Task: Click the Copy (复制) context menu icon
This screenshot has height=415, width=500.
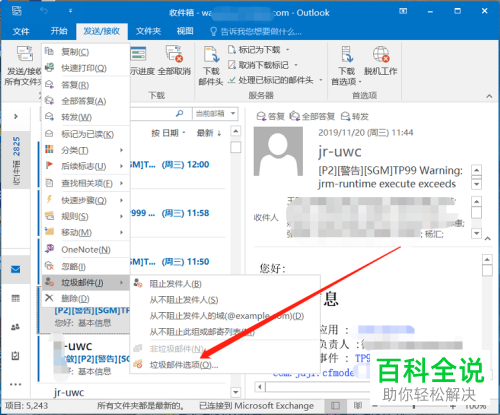Action: (49, 51)
